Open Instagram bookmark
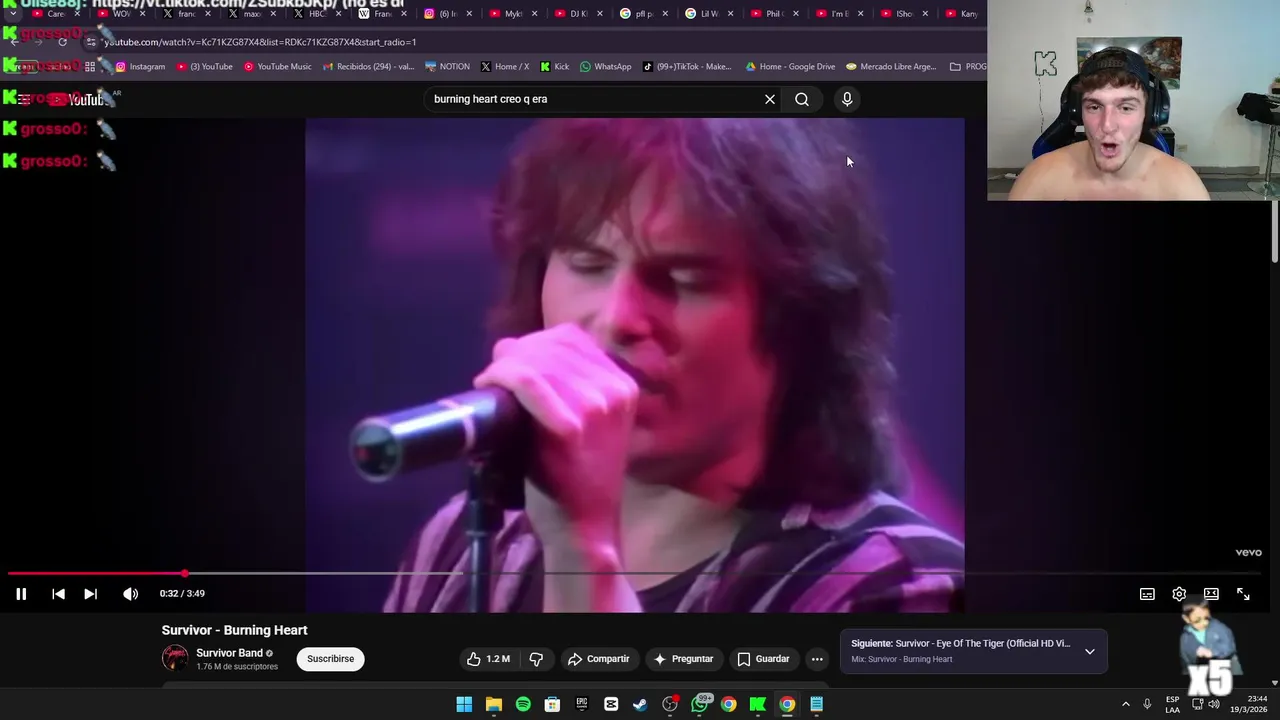Viewport: 1280px width, 720px height. pos(140,67)
